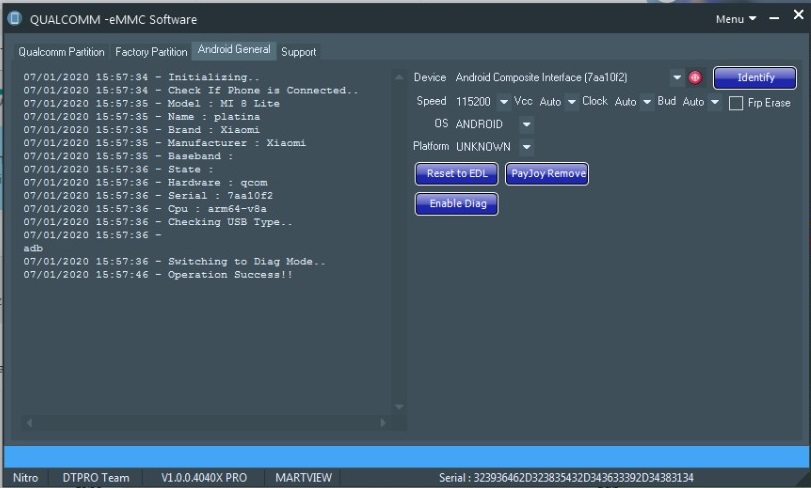Click the red target icon beside the Device field
811x488 pixels.
click(695, 78)
